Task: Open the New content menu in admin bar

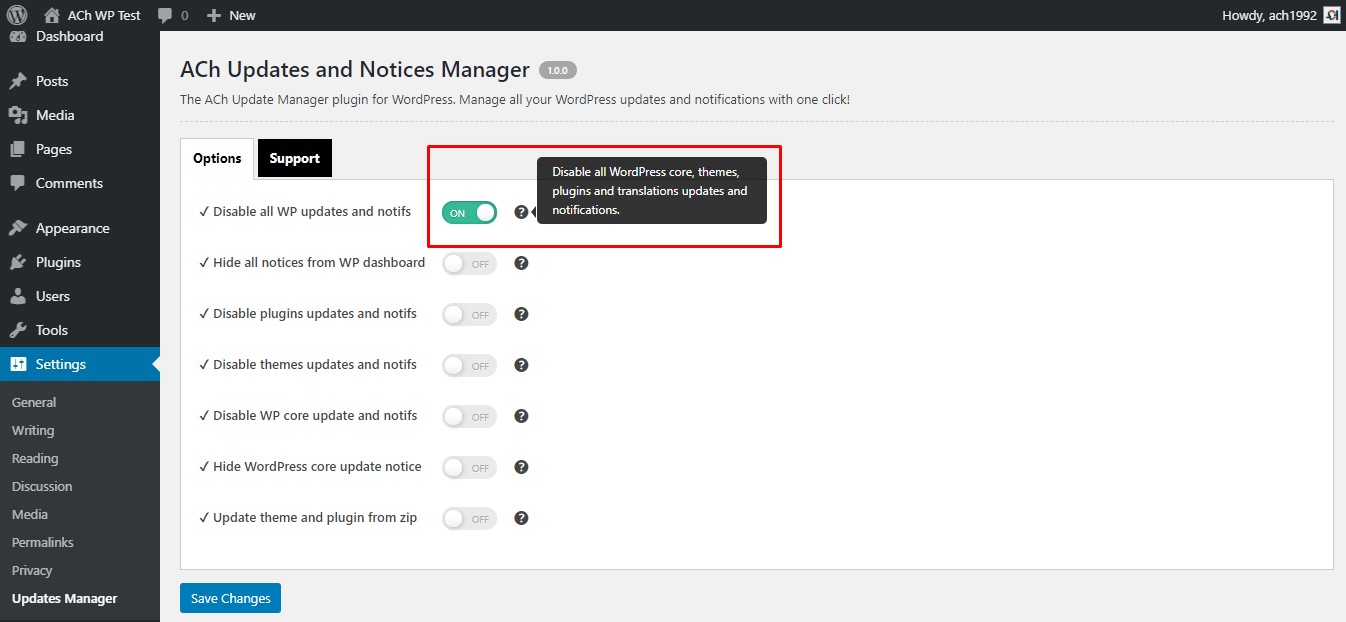Action: point(231,15)
